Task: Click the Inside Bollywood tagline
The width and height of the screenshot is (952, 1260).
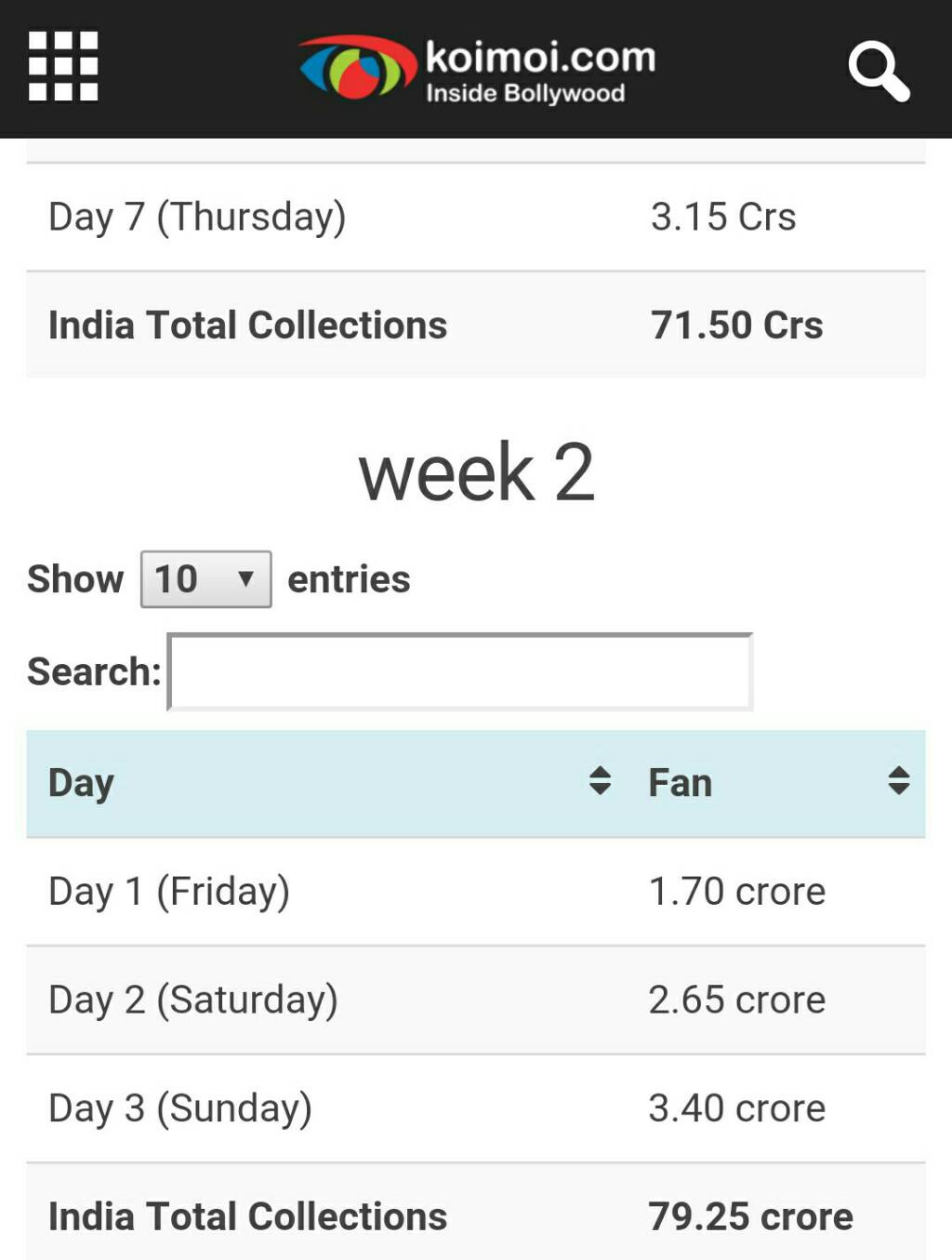Action: point(525,93)
